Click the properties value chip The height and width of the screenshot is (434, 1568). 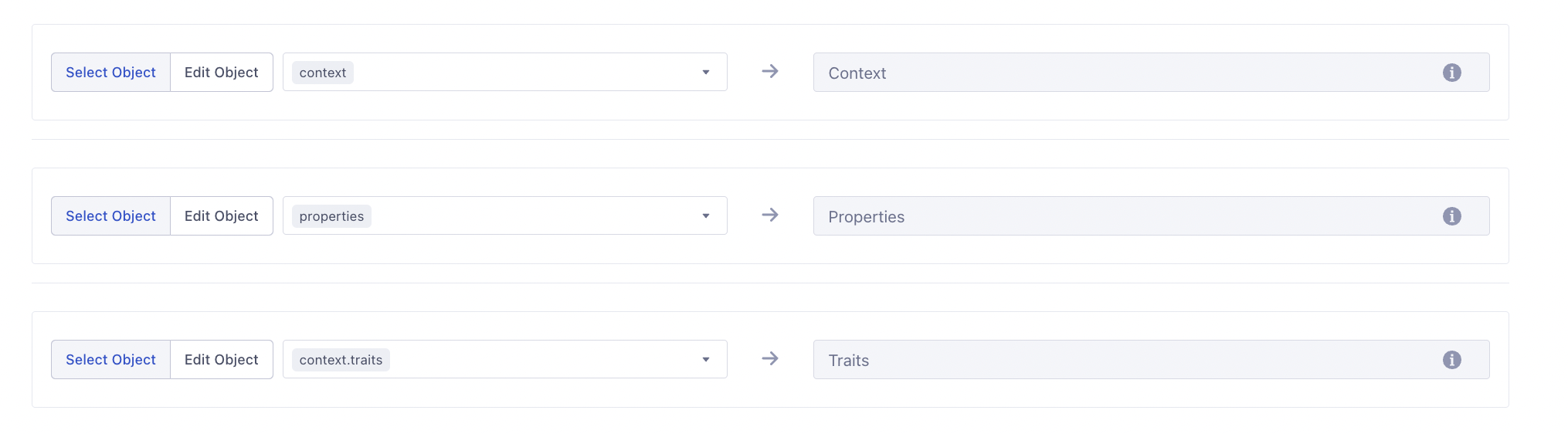pos(331,216)
